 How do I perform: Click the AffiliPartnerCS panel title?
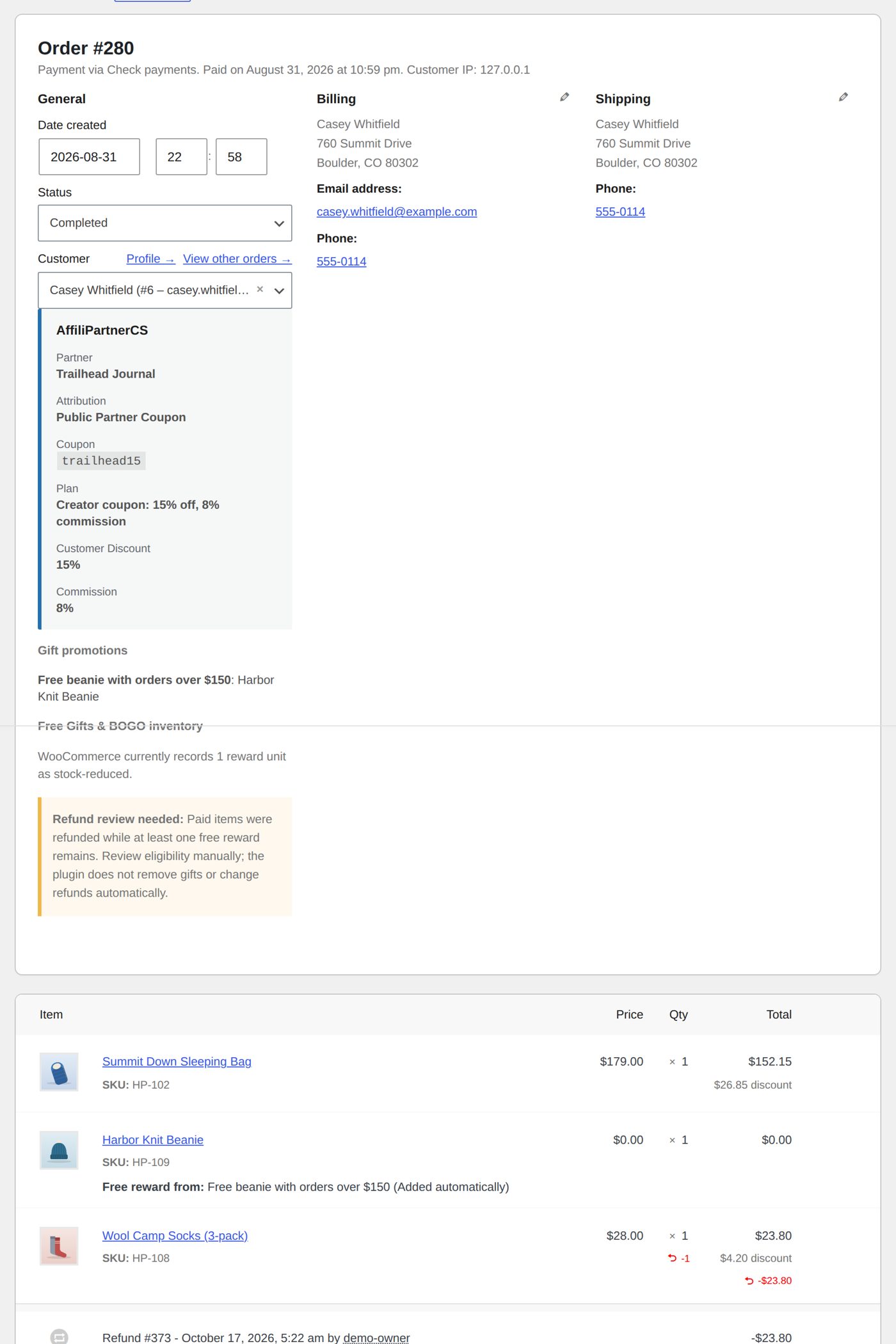102,330
